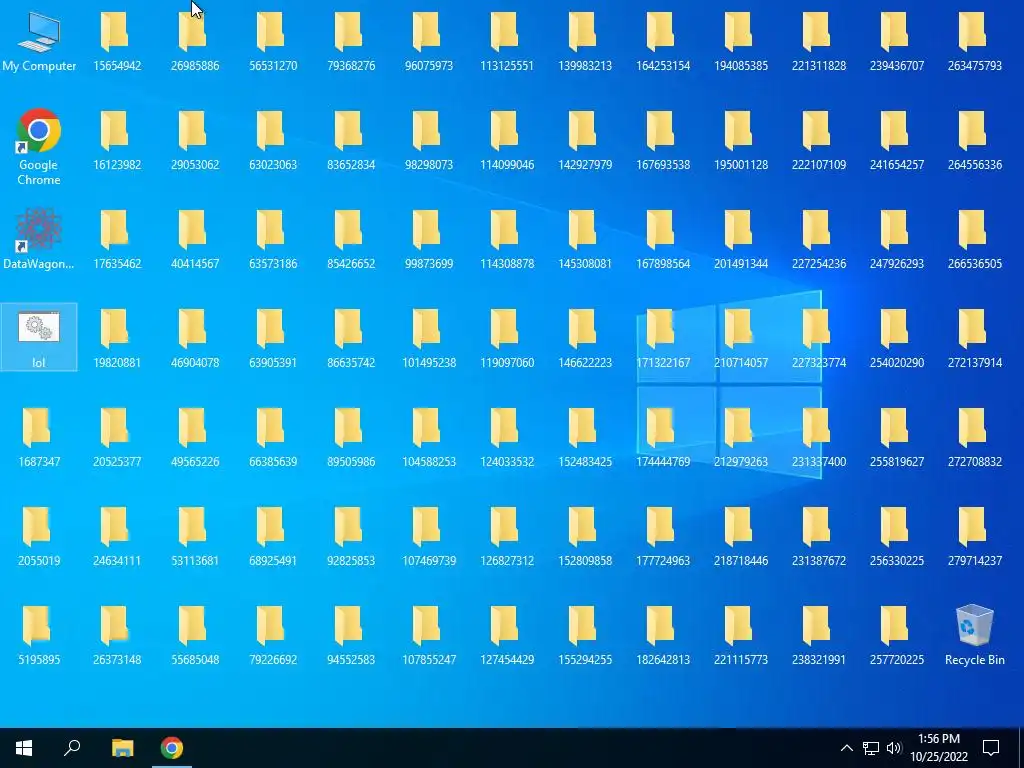Select folder 257720225
This screenshot has width=1024, height=768.
point(897,635)
